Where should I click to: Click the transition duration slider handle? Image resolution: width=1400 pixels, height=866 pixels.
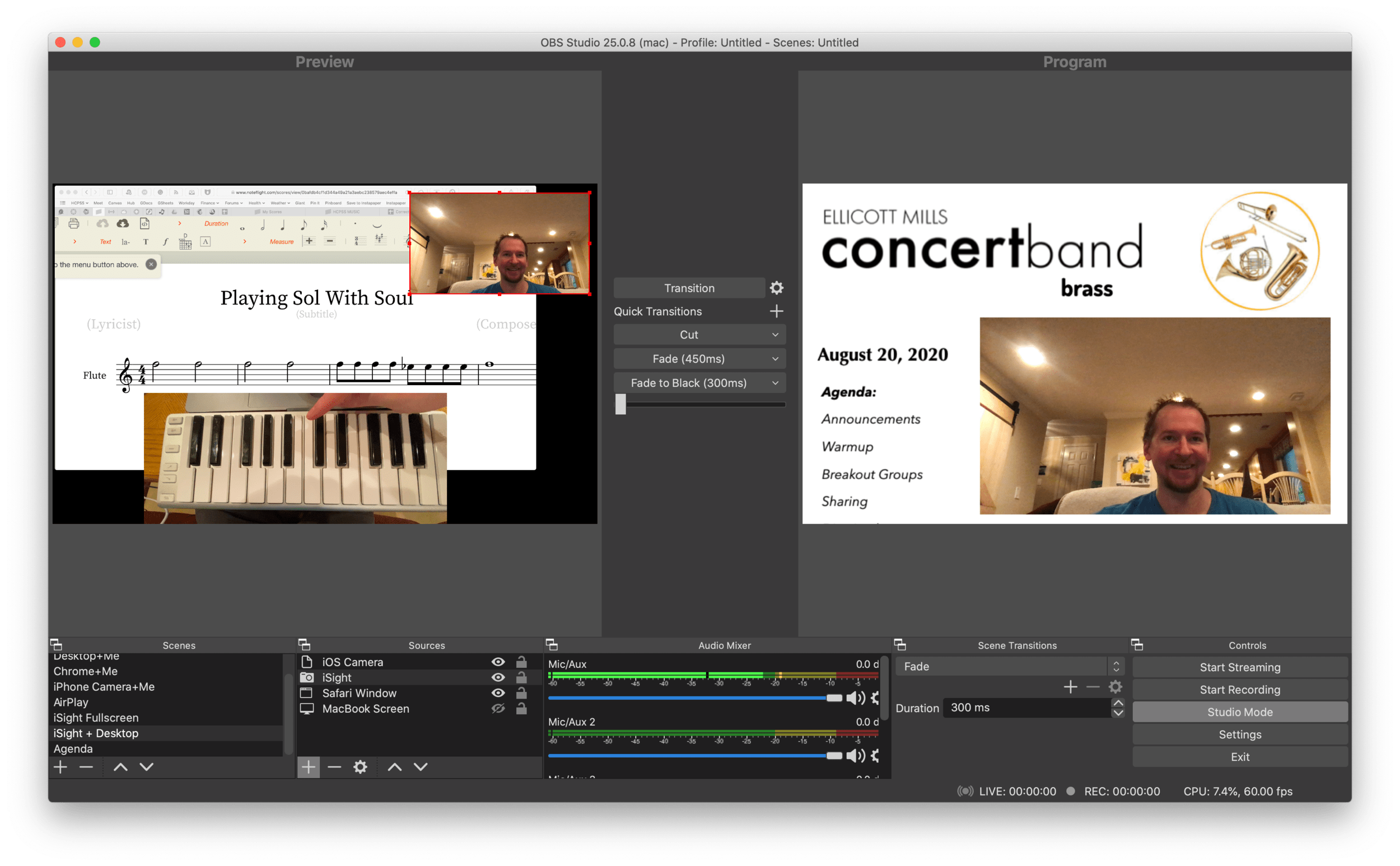tap(621, 404)
